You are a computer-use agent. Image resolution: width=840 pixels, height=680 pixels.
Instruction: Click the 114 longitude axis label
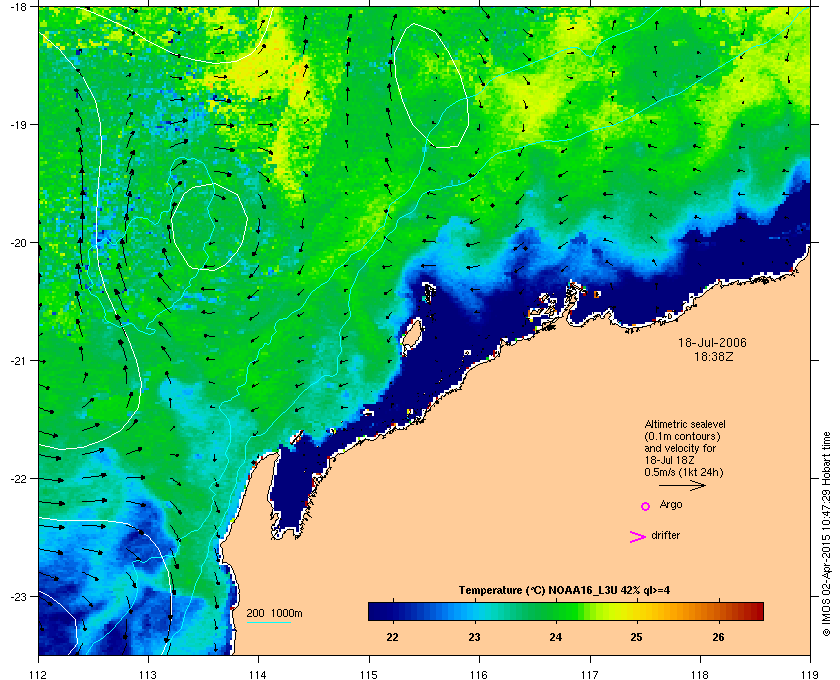258,674
